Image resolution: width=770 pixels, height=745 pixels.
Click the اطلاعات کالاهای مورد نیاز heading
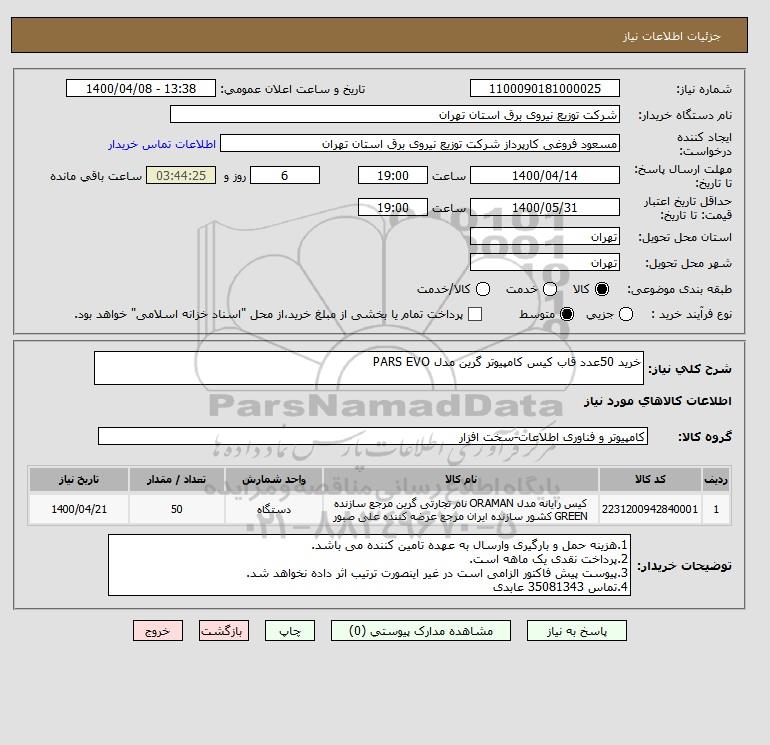[658, 401]
